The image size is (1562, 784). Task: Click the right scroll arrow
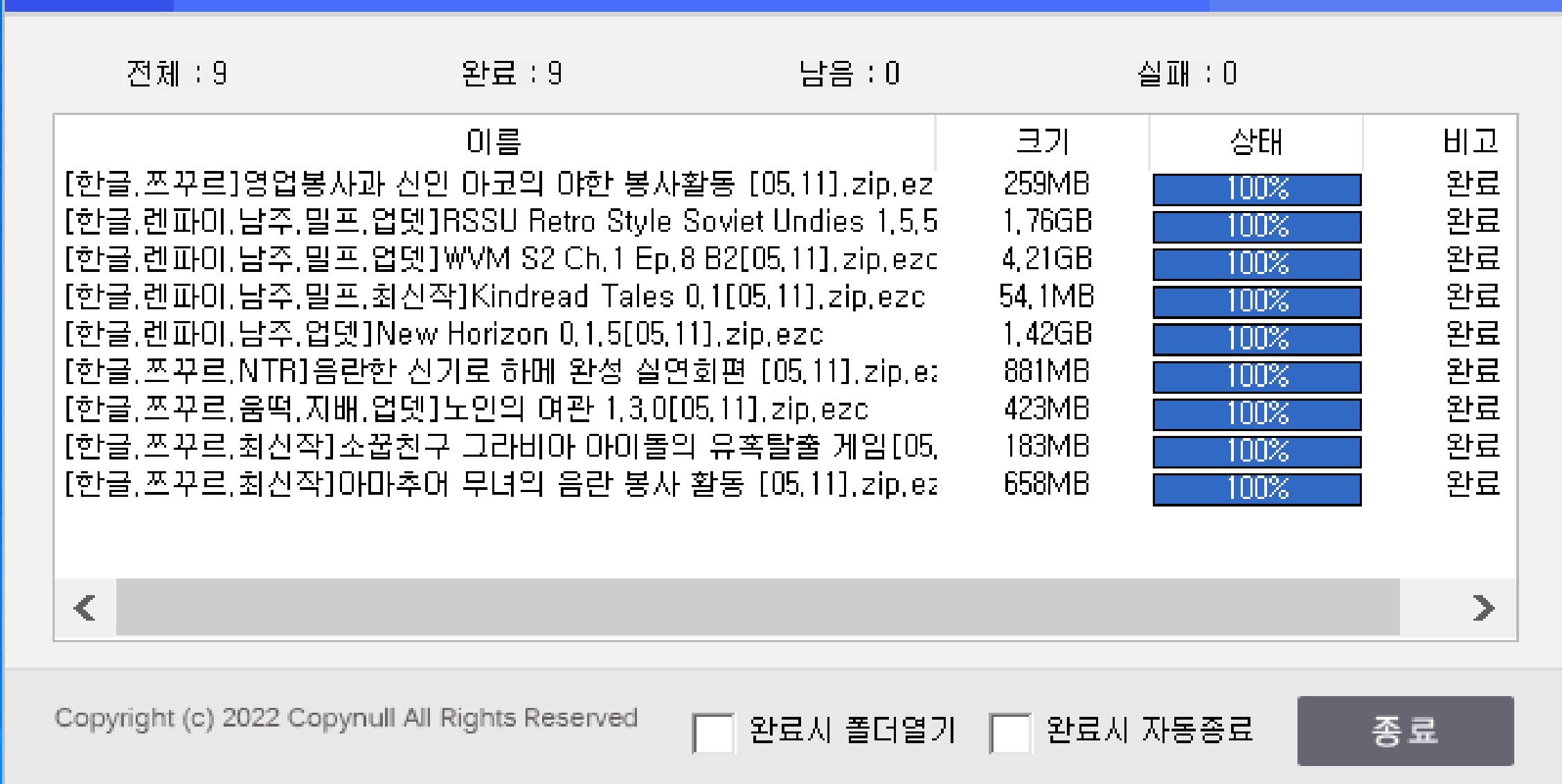pyautogui.click(x=1482, y=608)
